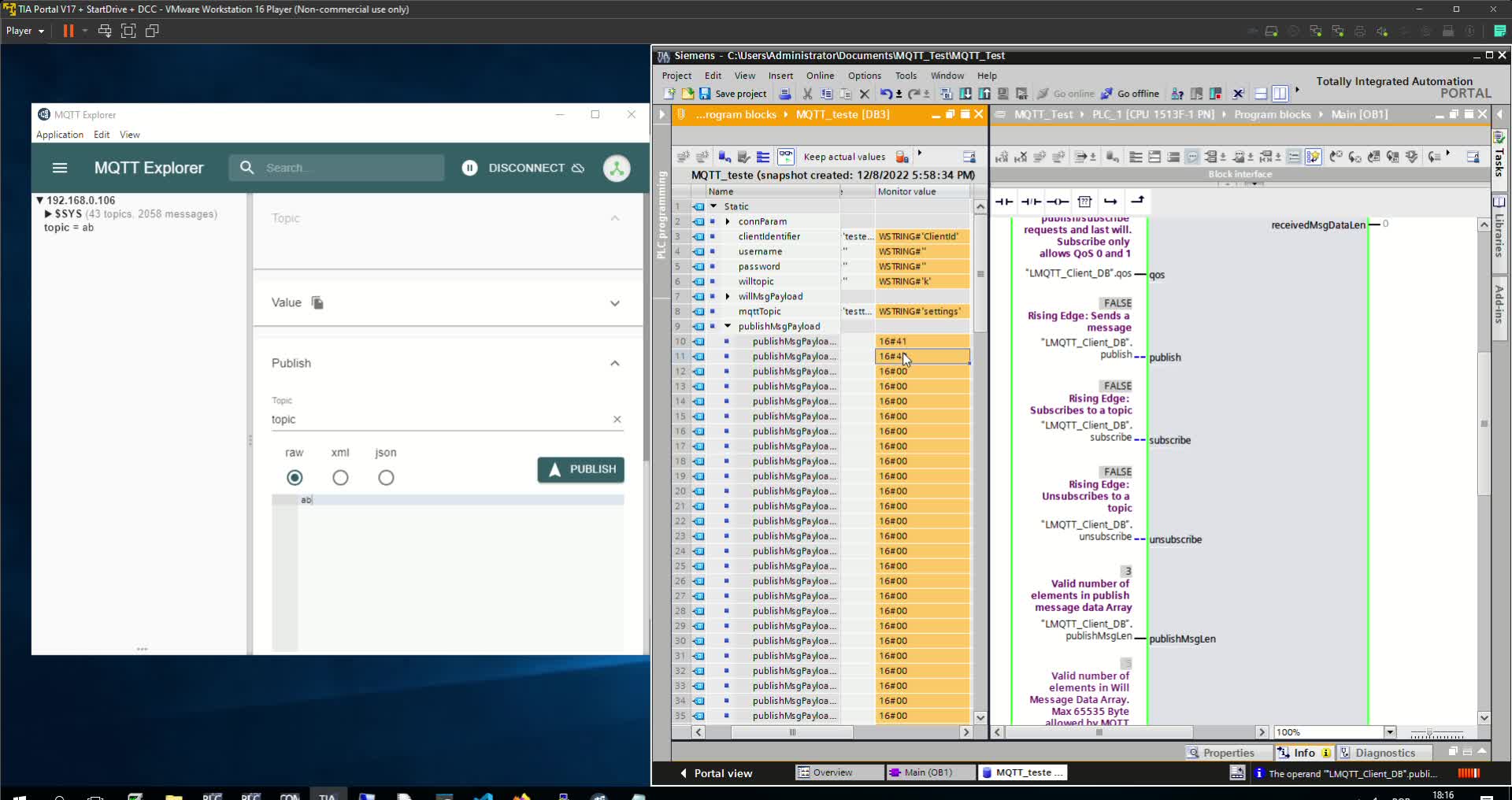1512x800 pixels.
Task: Collapse the Publish section in MQTT Explorer
Action: tap(615, 363)
